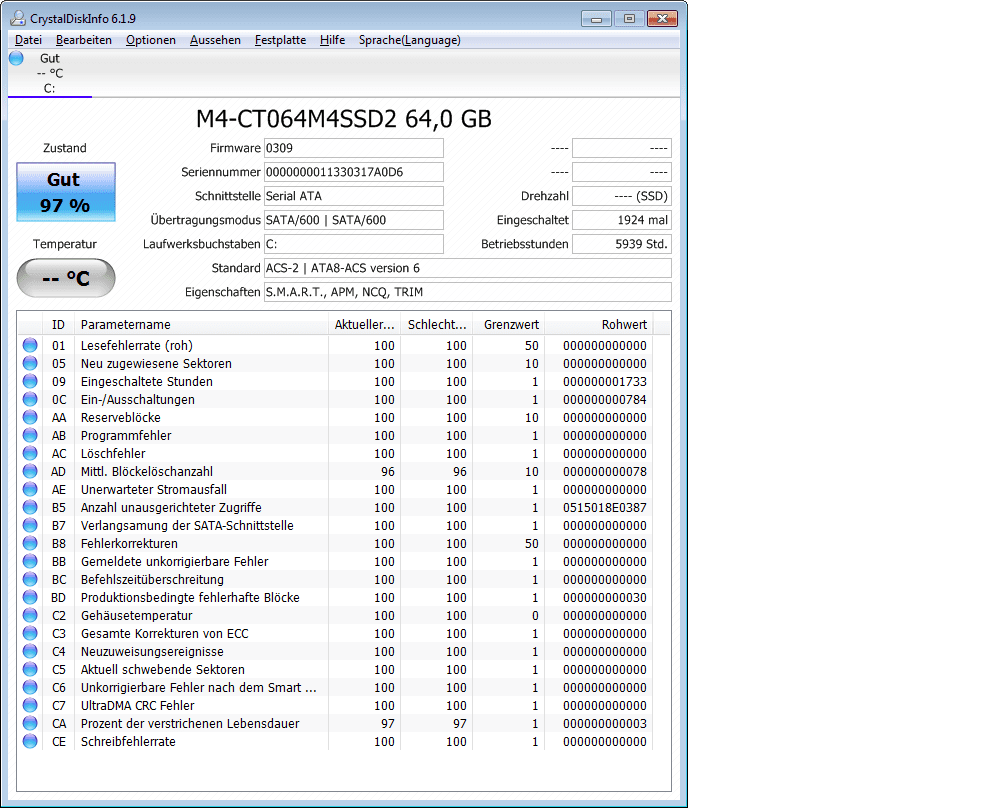Click the Schlecht... column header
1008x808 pixels.
[x=436, y=325]
